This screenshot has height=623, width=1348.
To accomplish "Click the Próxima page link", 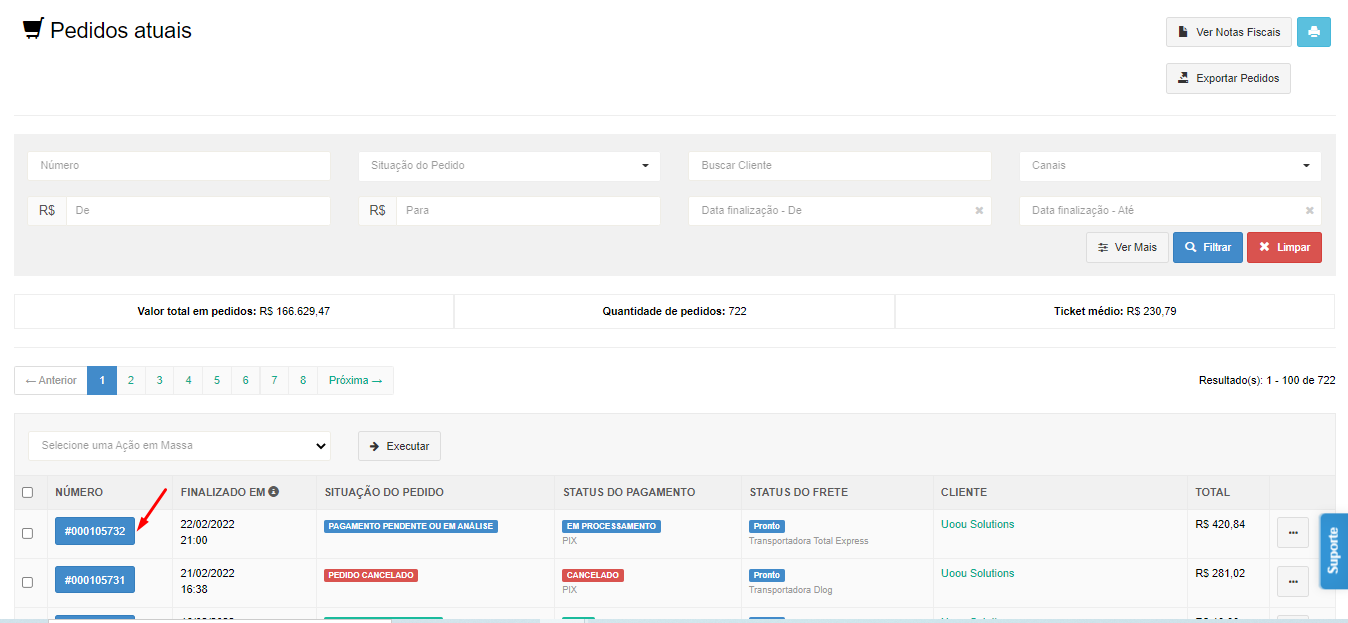I will 356,380.
